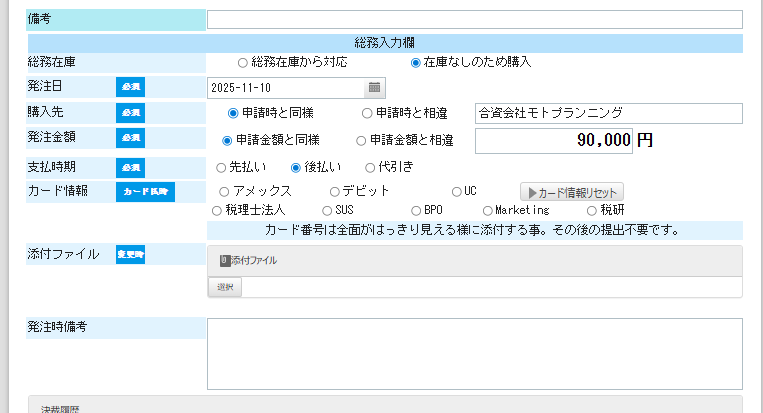This screenshot has width=763, height=413.
Task: Choose the BPO radio option
Action: pos(416,211)
